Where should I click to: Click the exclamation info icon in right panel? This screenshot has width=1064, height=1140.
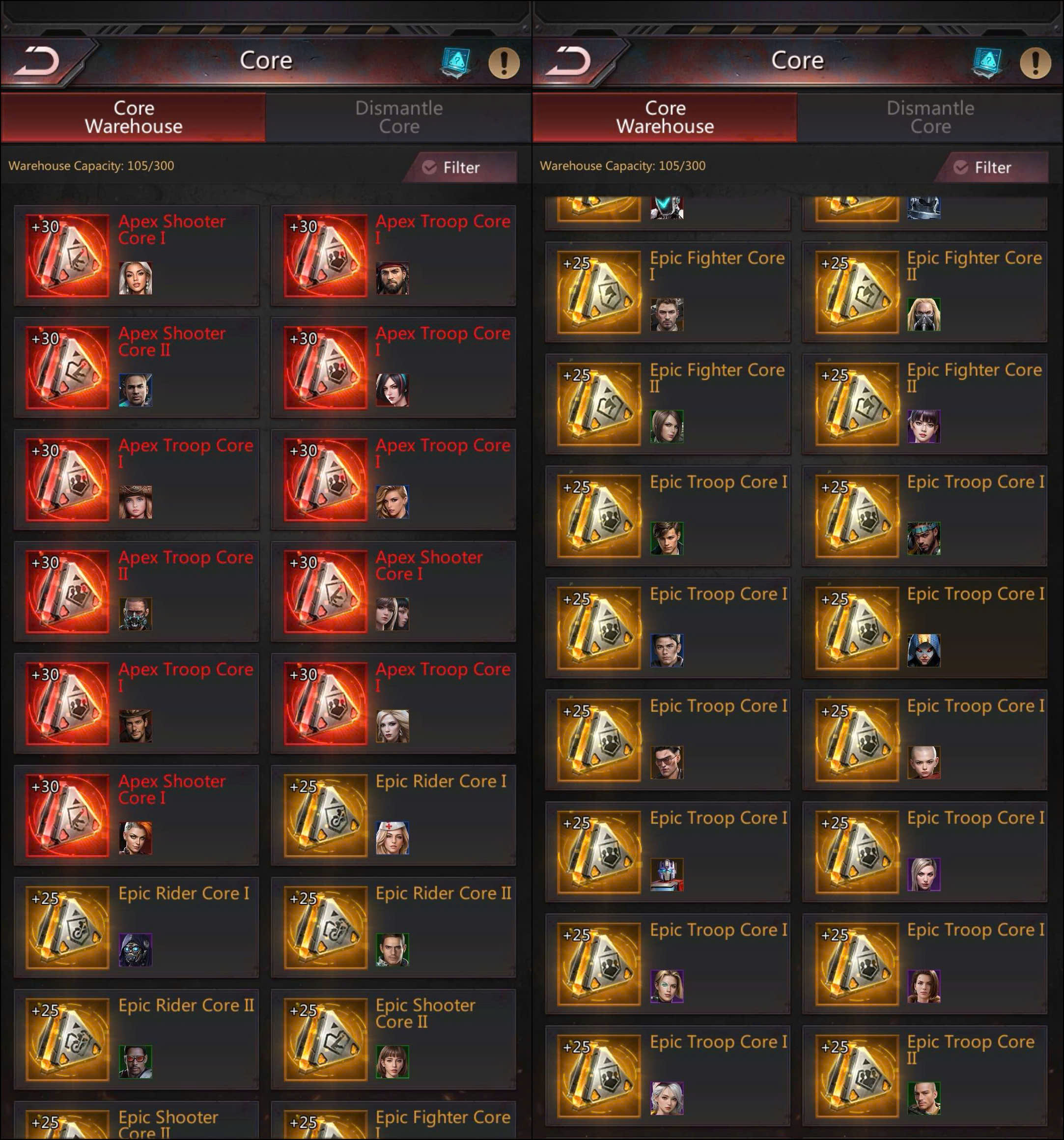1036,62
